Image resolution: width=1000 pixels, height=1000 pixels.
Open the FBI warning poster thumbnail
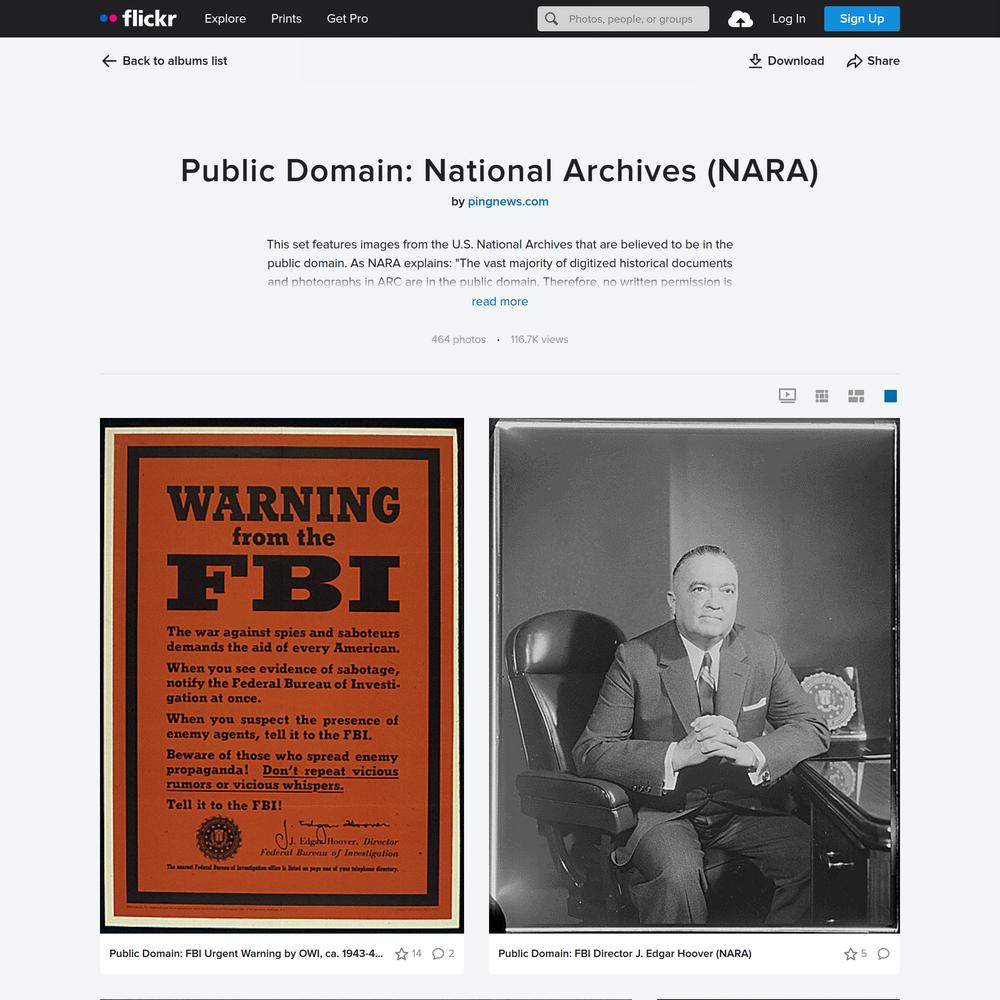coord(282,676)
